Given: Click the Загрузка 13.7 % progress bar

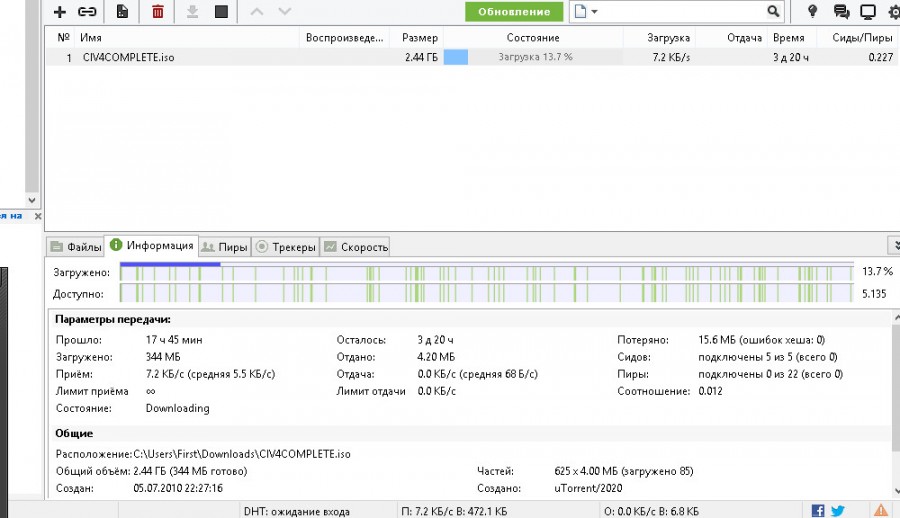Looking at the screenshot, I should point(533,57).
